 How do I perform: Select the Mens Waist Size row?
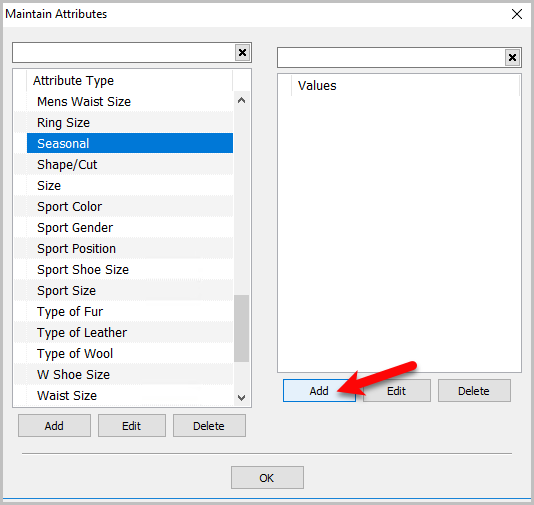[x=130, y=101]
